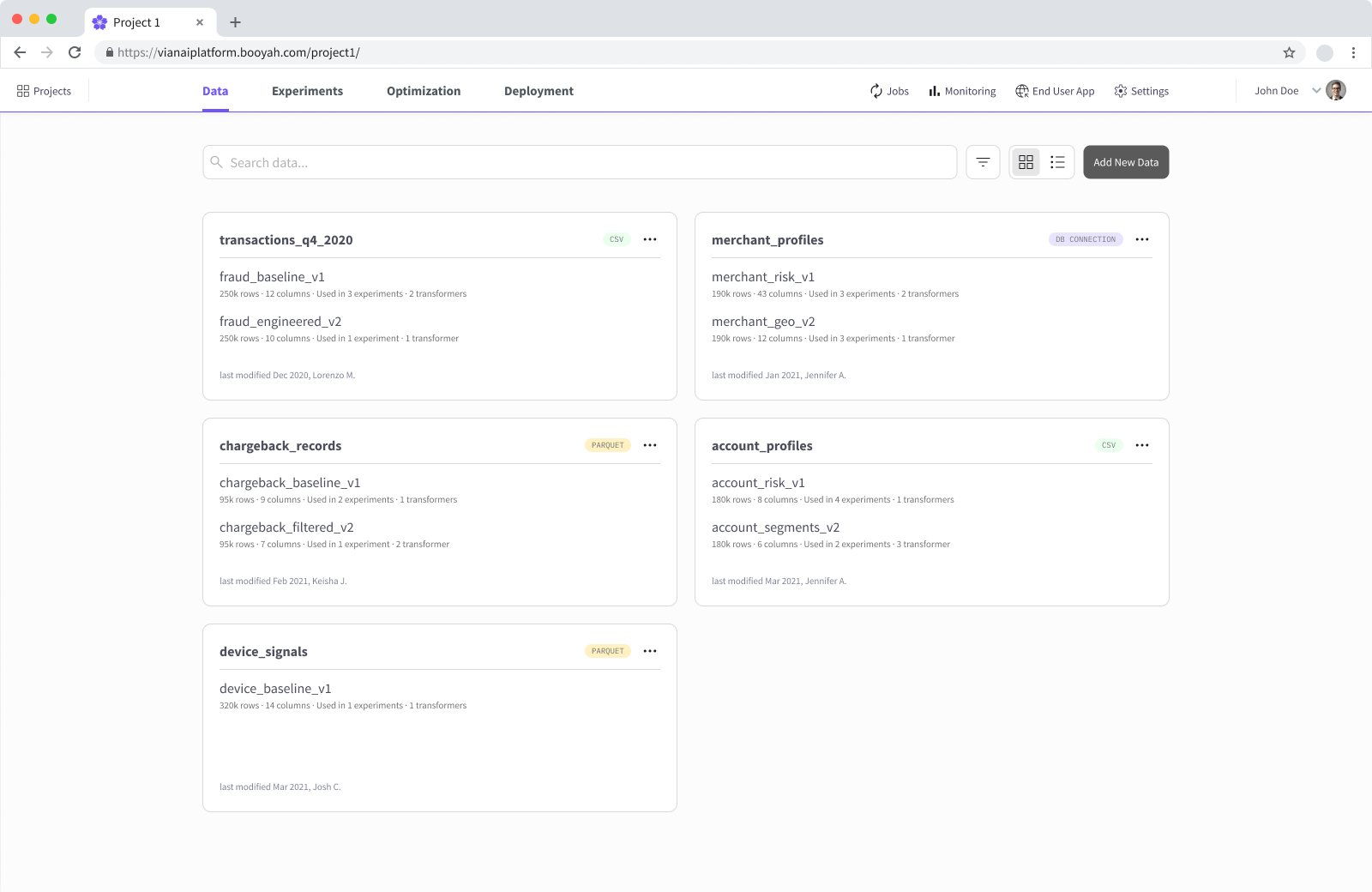Switch to the Deployment tab
The image size is (1372, 892).
click(x=539, y=91)
